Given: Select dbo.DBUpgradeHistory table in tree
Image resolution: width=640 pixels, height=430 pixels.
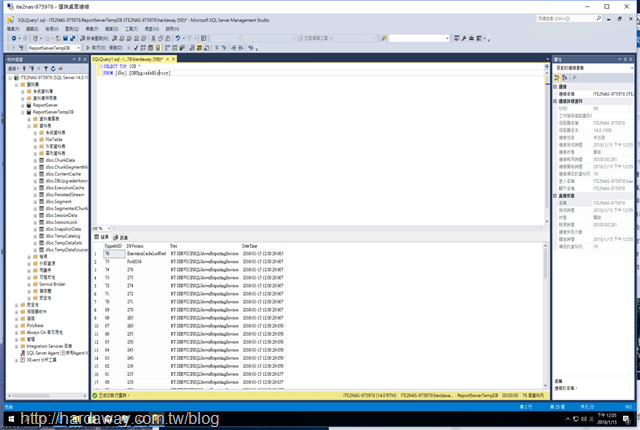Looking at the screenshot, I should 66,181.
